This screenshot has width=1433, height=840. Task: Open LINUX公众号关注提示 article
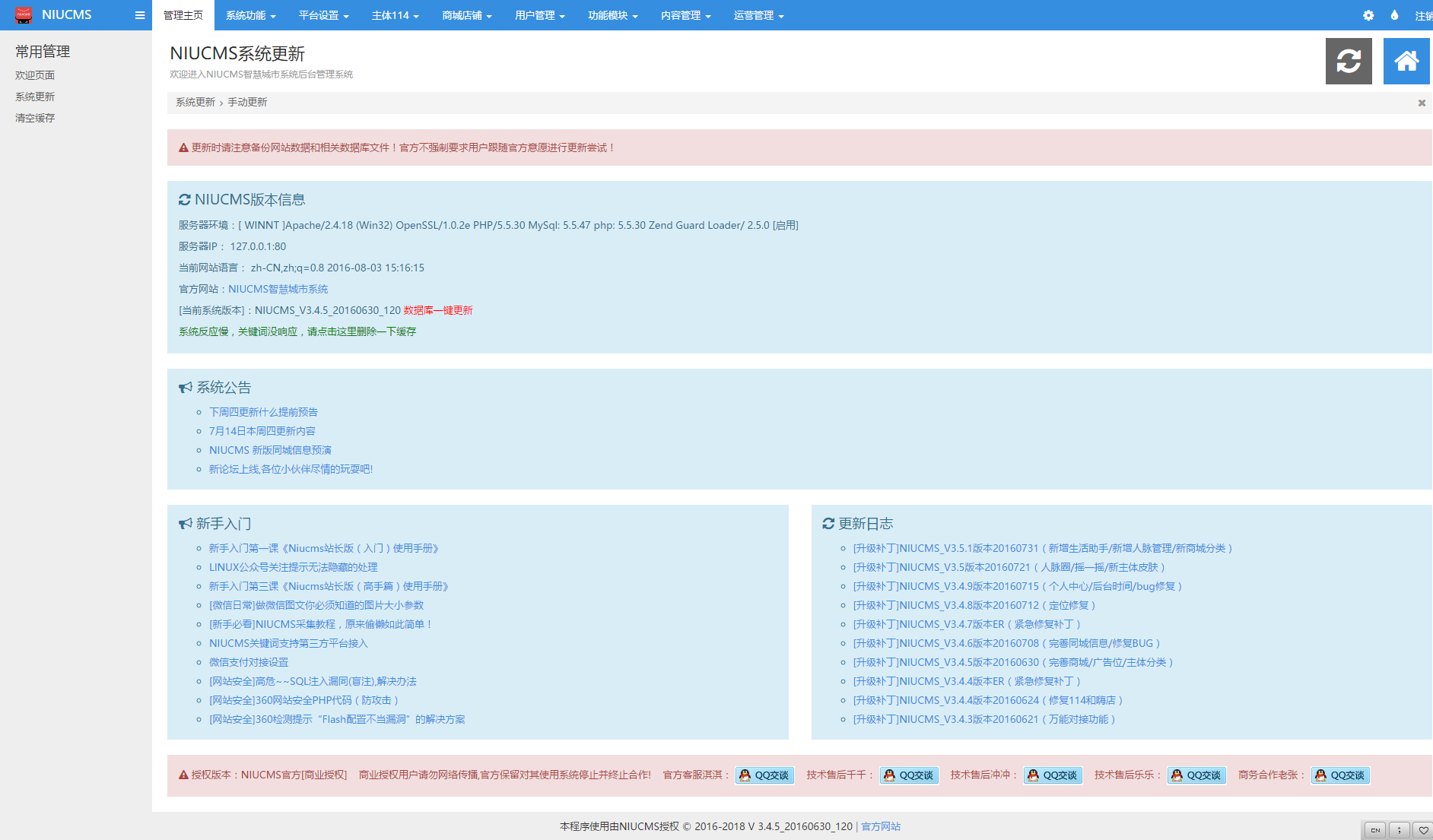[x=294, y=567]
